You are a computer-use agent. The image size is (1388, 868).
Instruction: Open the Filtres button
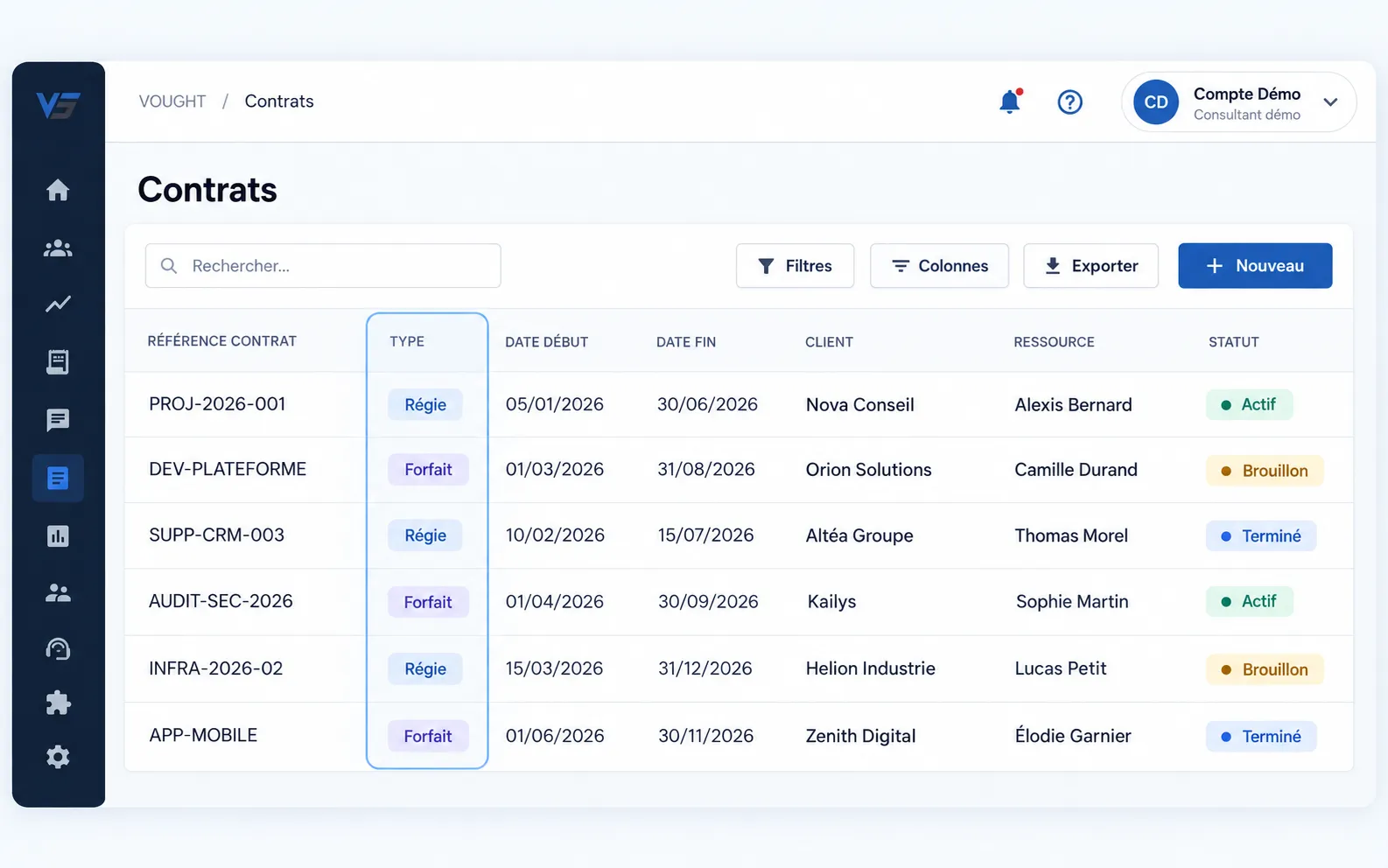pyautogui.click(x=795, y=266)
